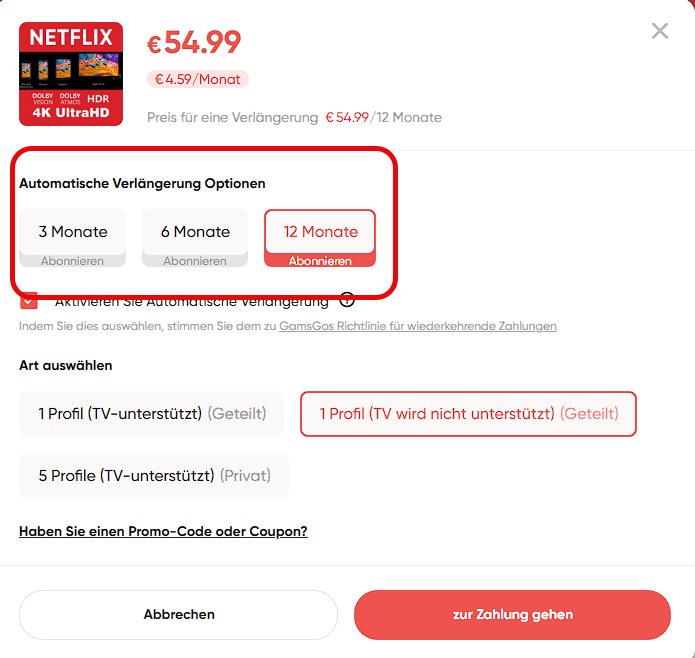The height and width of the screenshot is (658, 695).
Task: Choose 1 Profil (TV wird nicht unterstützt)
Action: (x=468, y=414)
